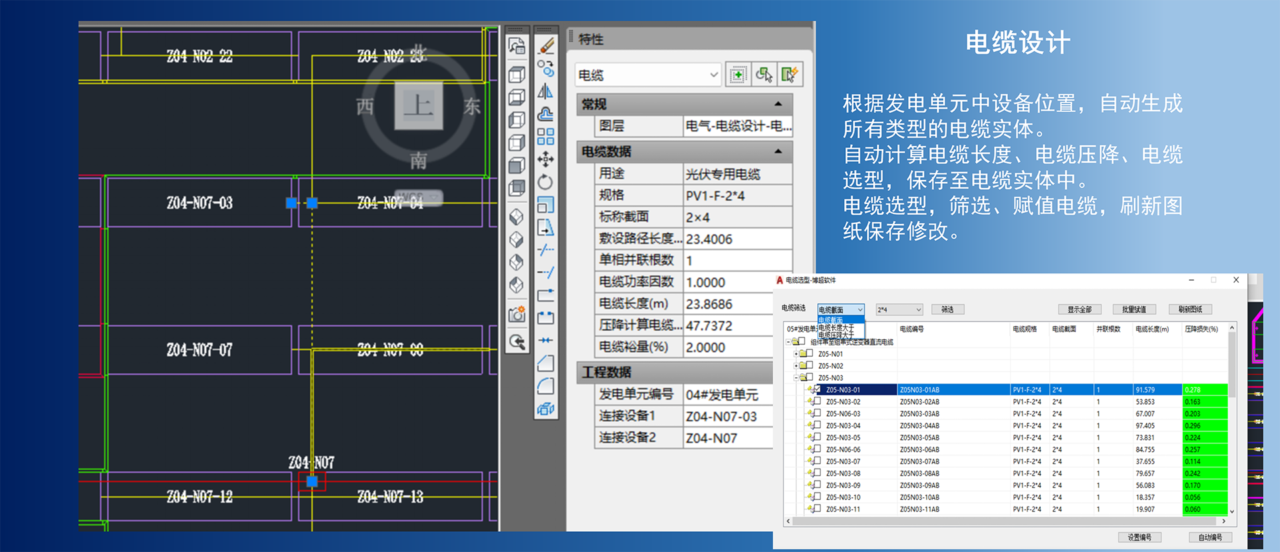Viewport: 1280px width, 552px height.
Task: Toggle checkbox for row Z05-N03-11
Action: click(x=817, y=508)
